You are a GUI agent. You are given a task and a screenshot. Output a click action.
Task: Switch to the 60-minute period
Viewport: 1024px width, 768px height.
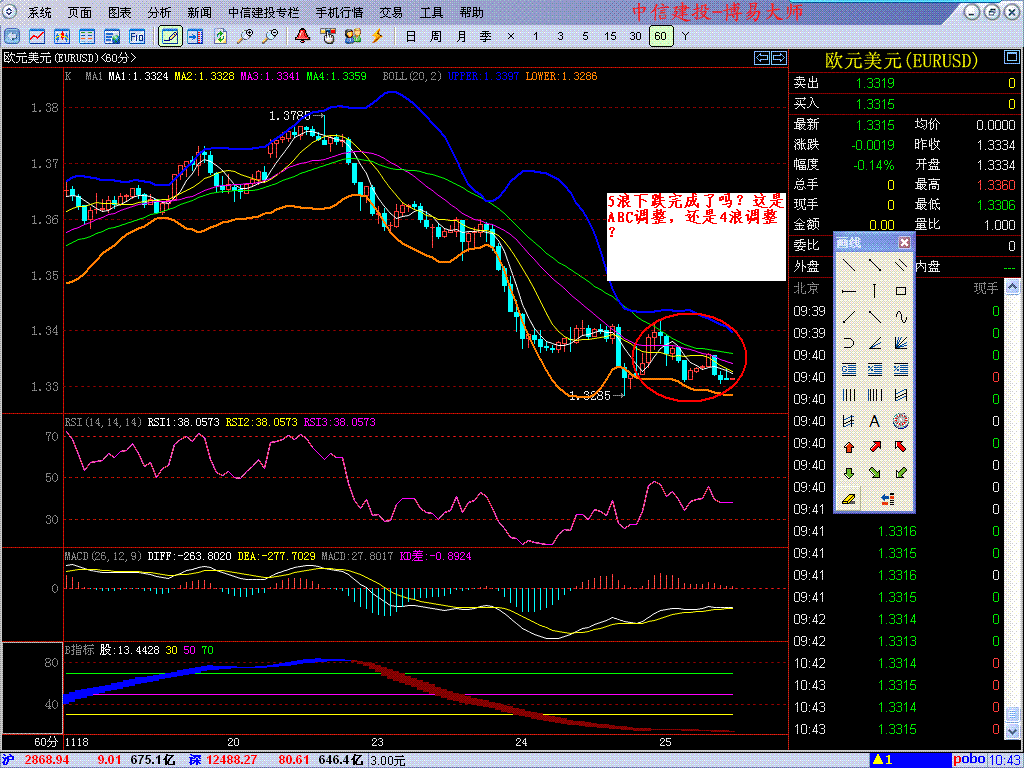[x=660, y=36]
